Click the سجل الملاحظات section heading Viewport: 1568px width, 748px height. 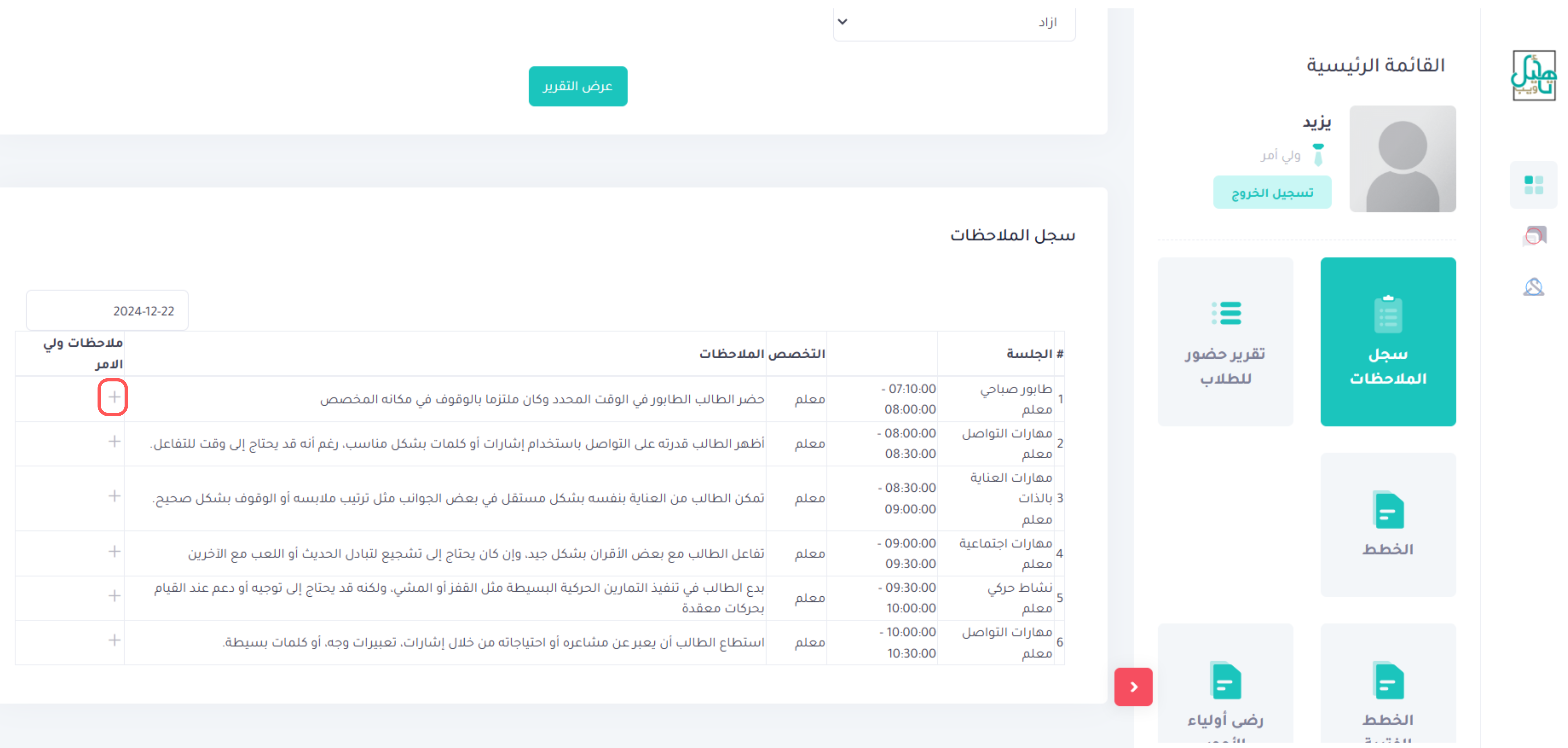[x=1013, y=236]
